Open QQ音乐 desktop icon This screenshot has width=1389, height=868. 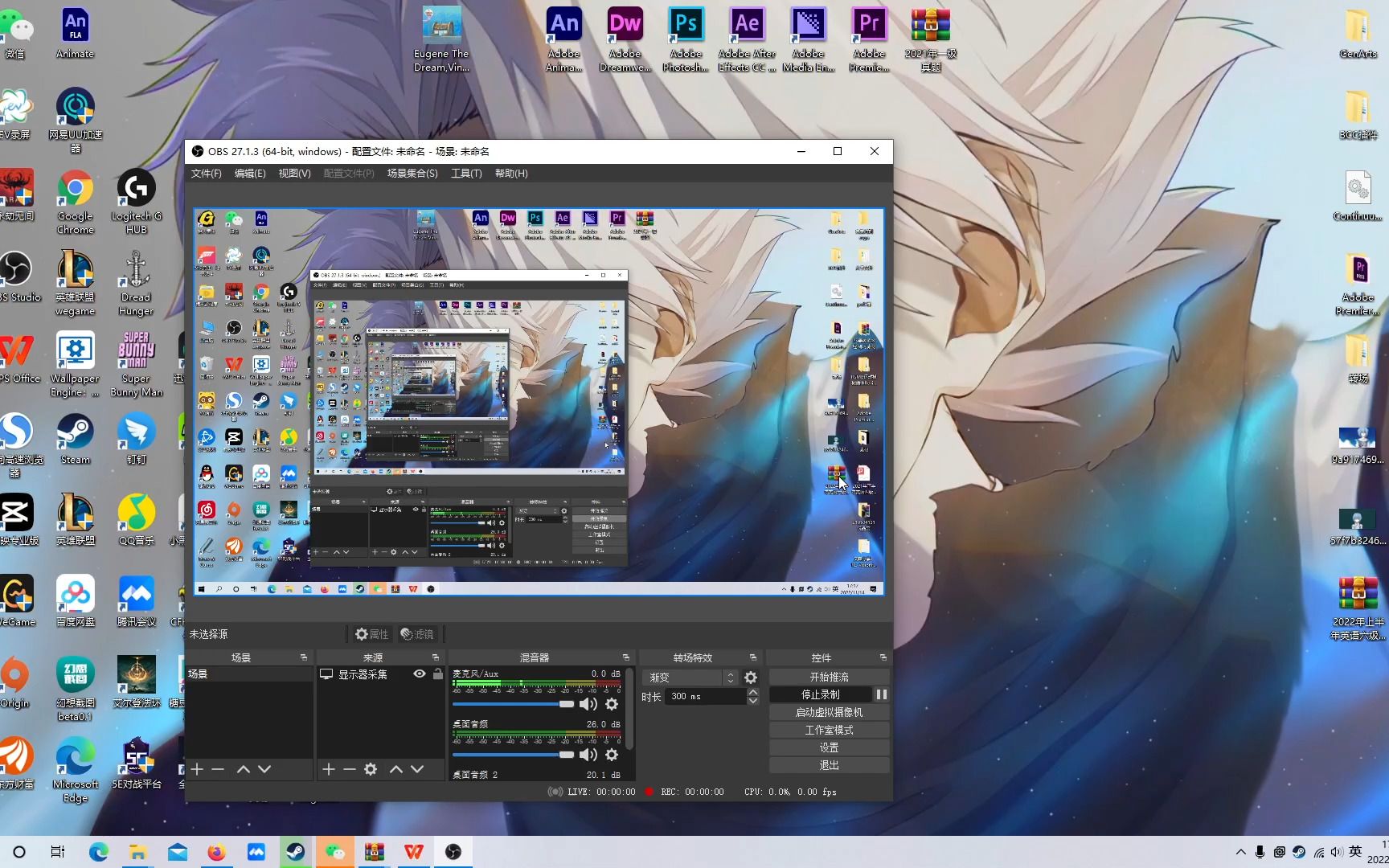pyautogui.click(x=137, y=520)
